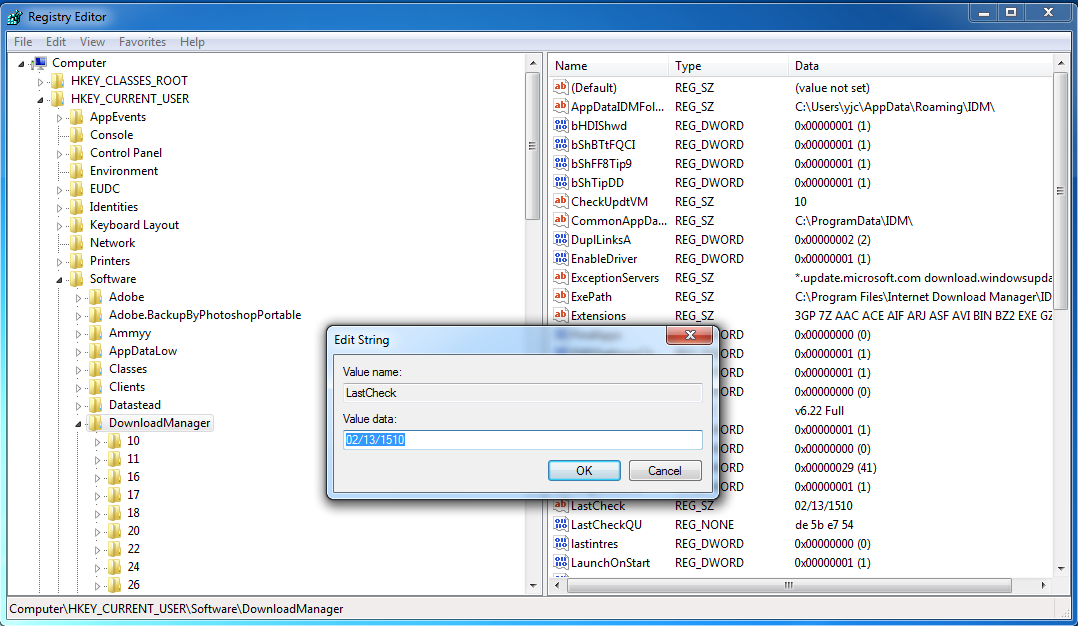
Task: Click the AppDataIDMFol... value icon
Action: coord(561,107)
